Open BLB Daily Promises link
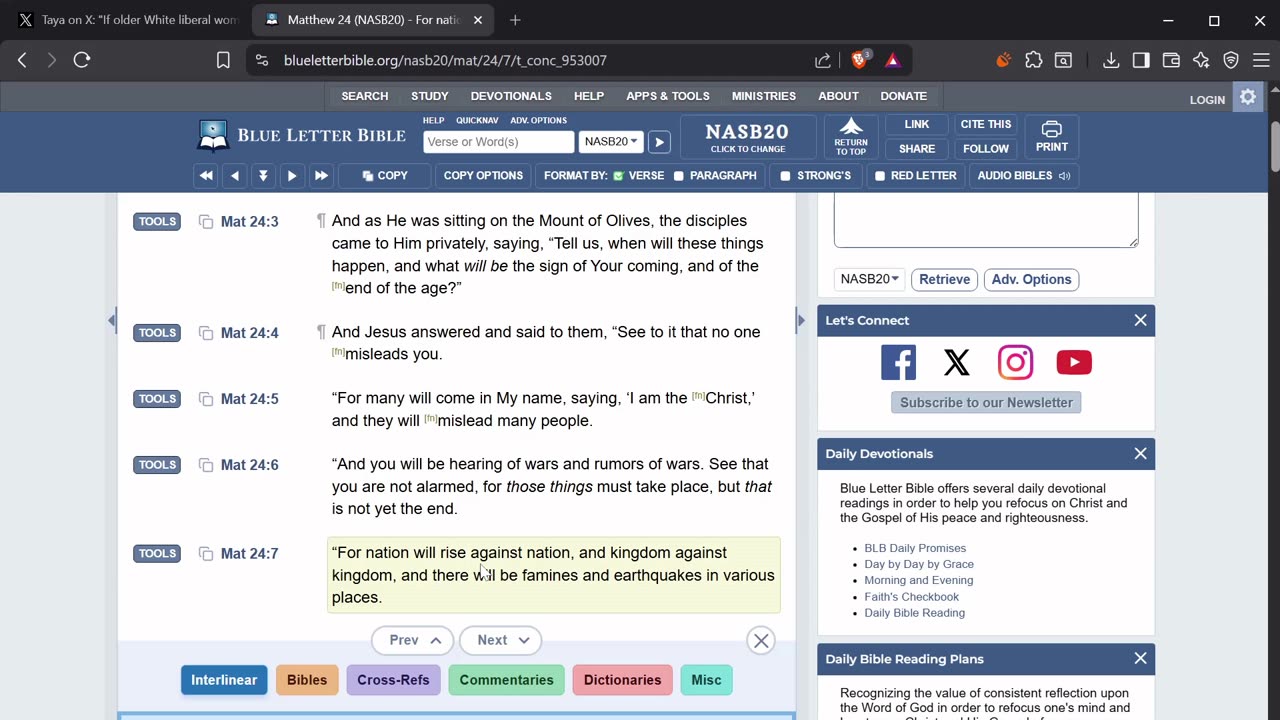The image size is (1280, 720). pyautogui.click(x=915, y=548)
